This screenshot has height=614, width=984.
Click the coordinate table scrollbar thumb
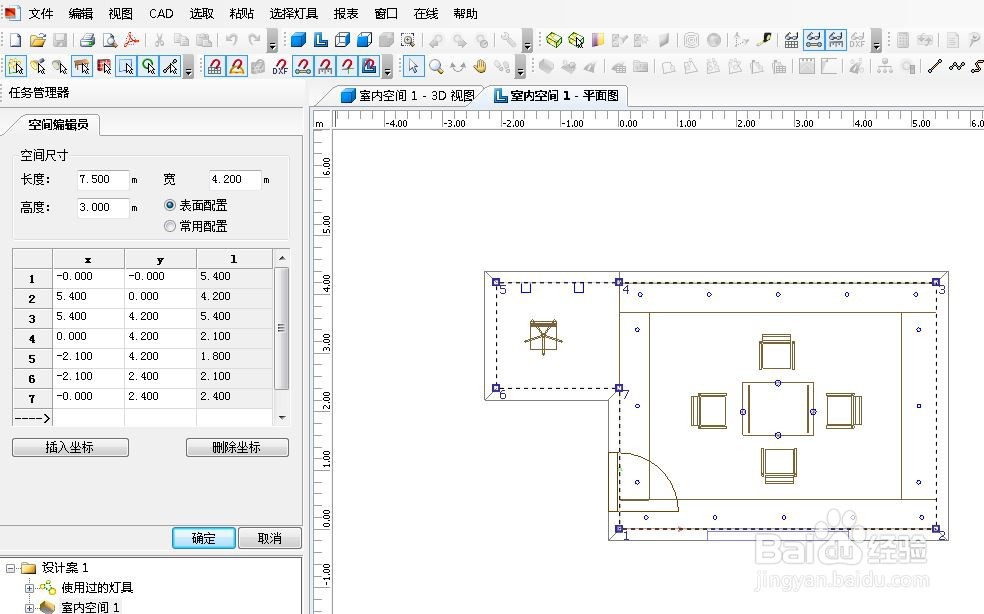click(281, 328)
